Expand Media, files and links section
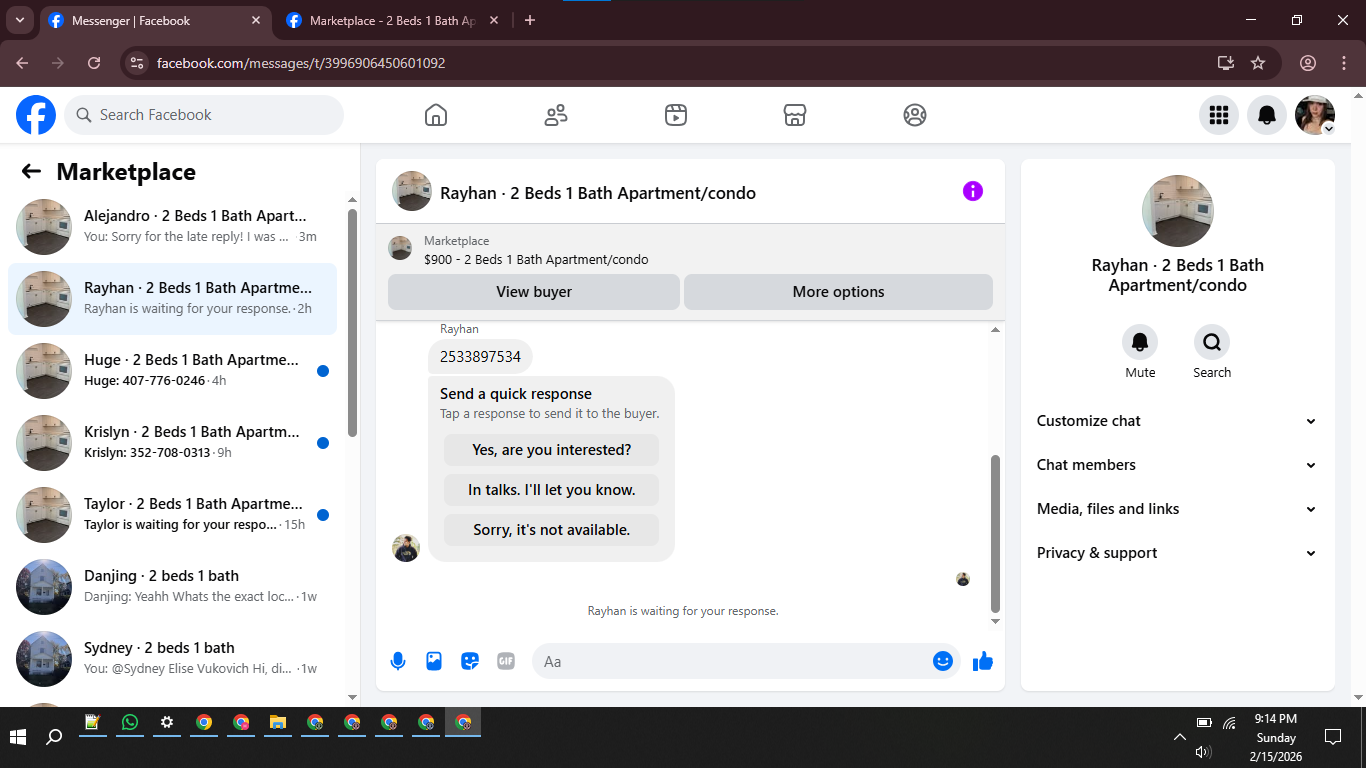Image resolution: width=1366 pixels, height=768 pixels. coord(1177,509)
